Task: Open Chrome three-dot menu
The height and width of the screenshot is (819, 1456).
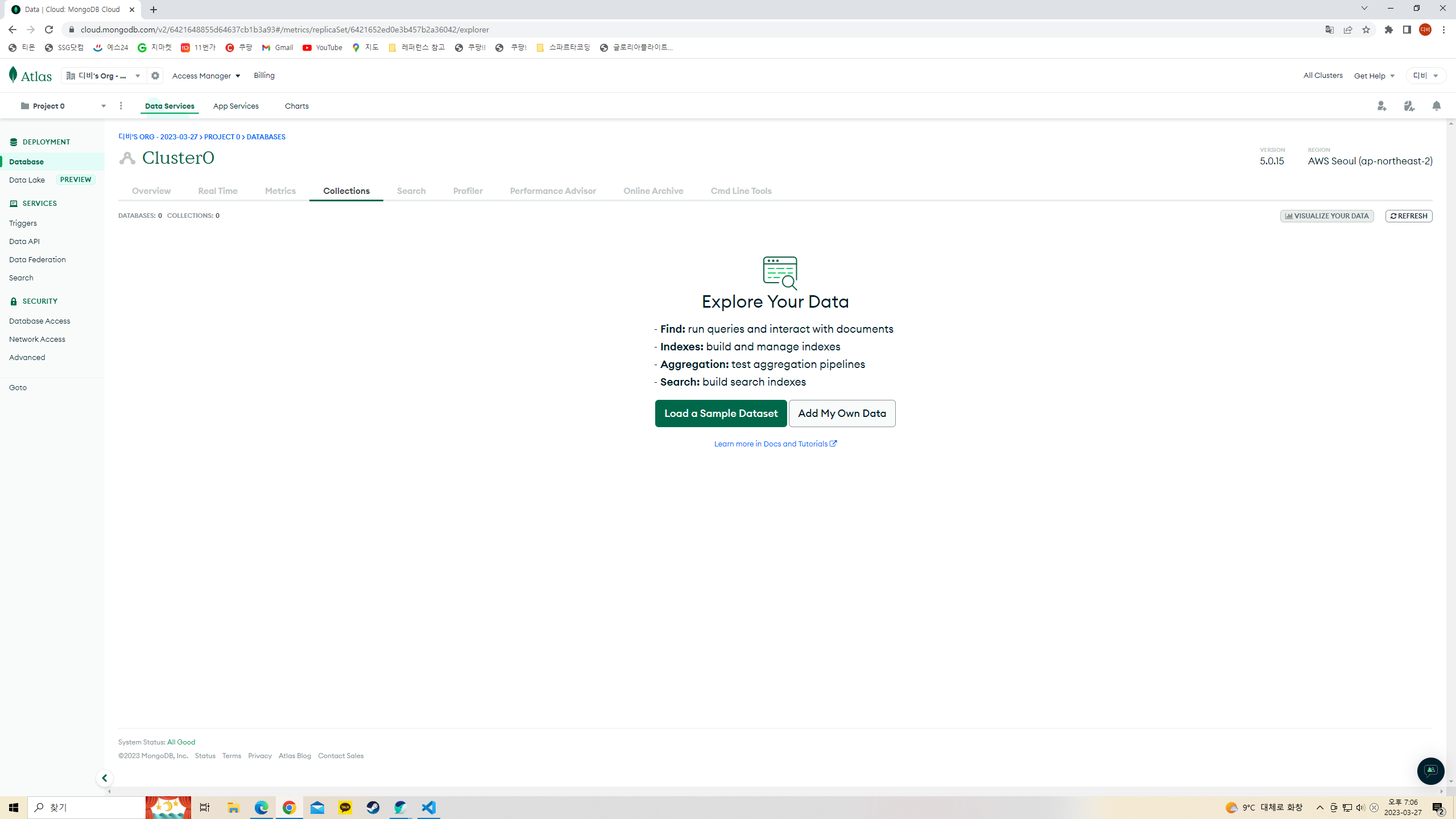Action: [1443, 30]
